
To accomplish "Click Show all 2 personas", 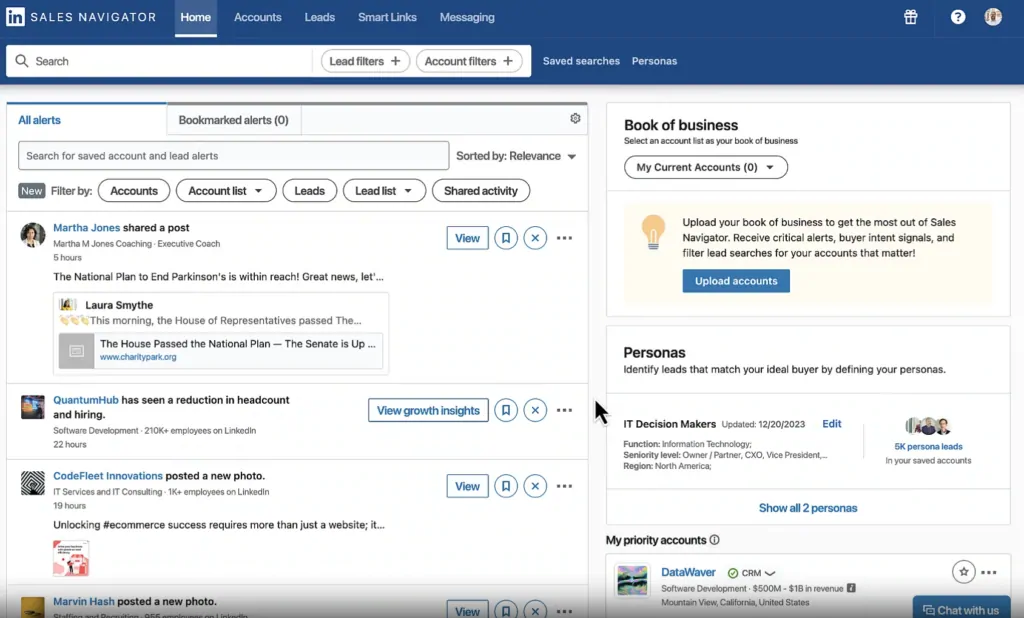I will pos(808,508).
